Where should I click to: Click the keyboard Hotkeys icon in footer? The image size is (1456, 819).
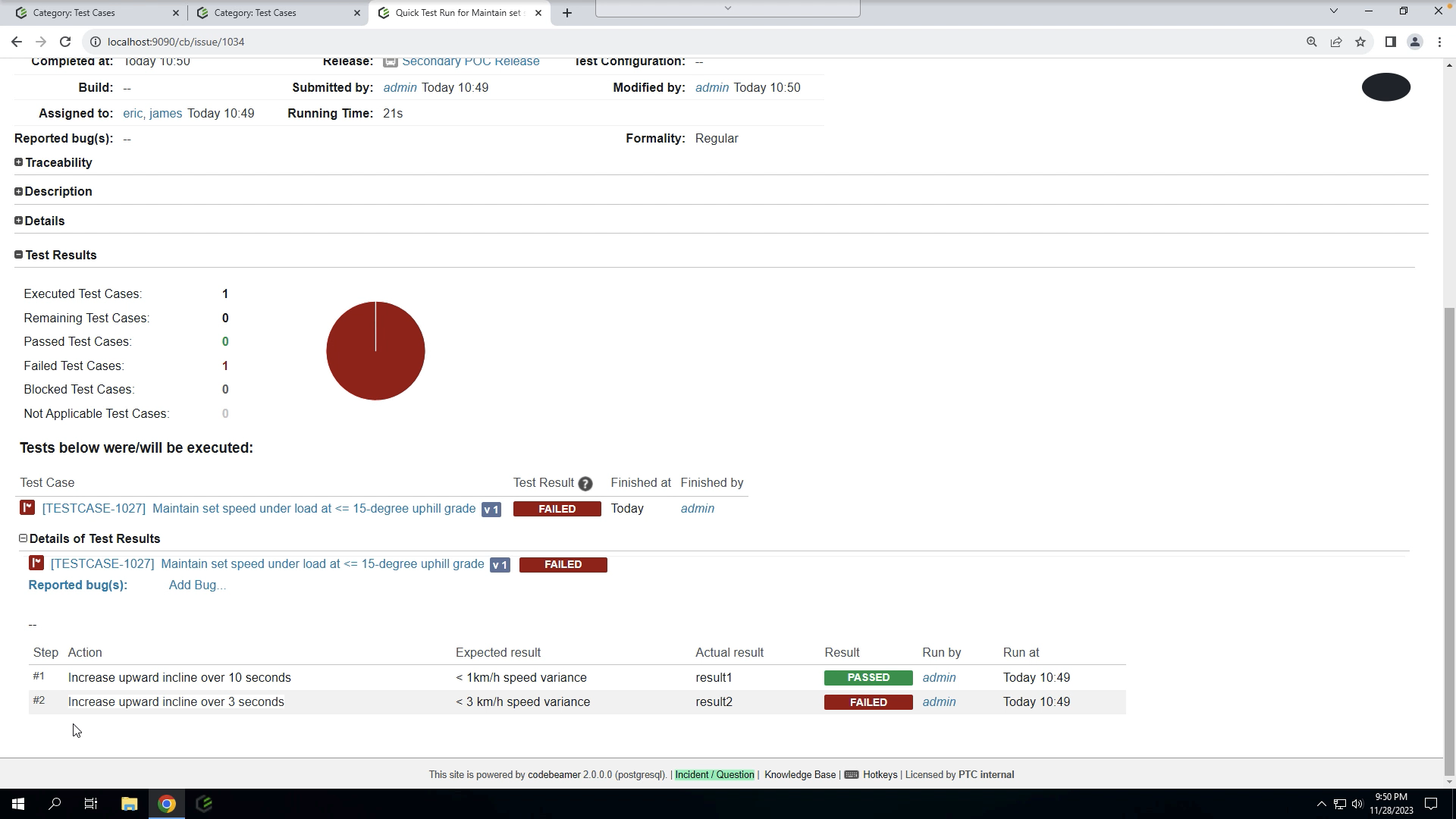(851, 774)
